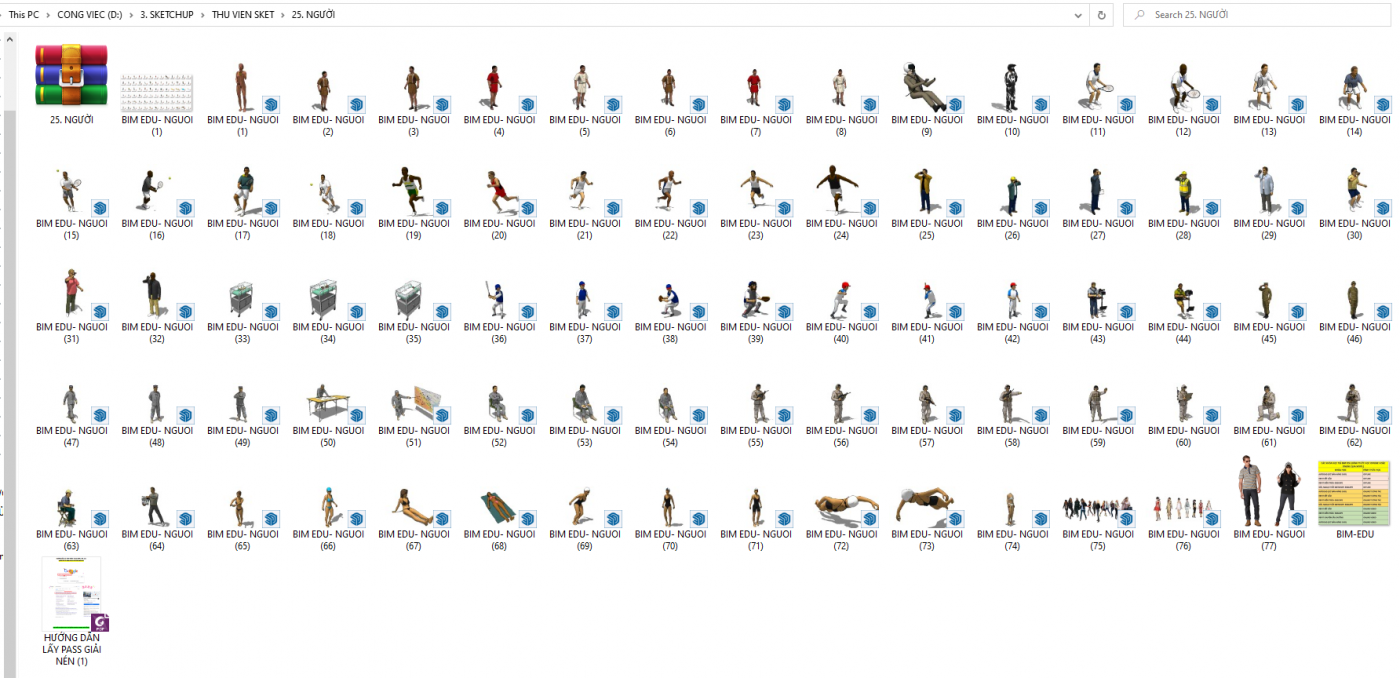Viewport: 1400px width, 678px height.
Task: Click the Refresh button beside address bar
Action: point(1102,15)
